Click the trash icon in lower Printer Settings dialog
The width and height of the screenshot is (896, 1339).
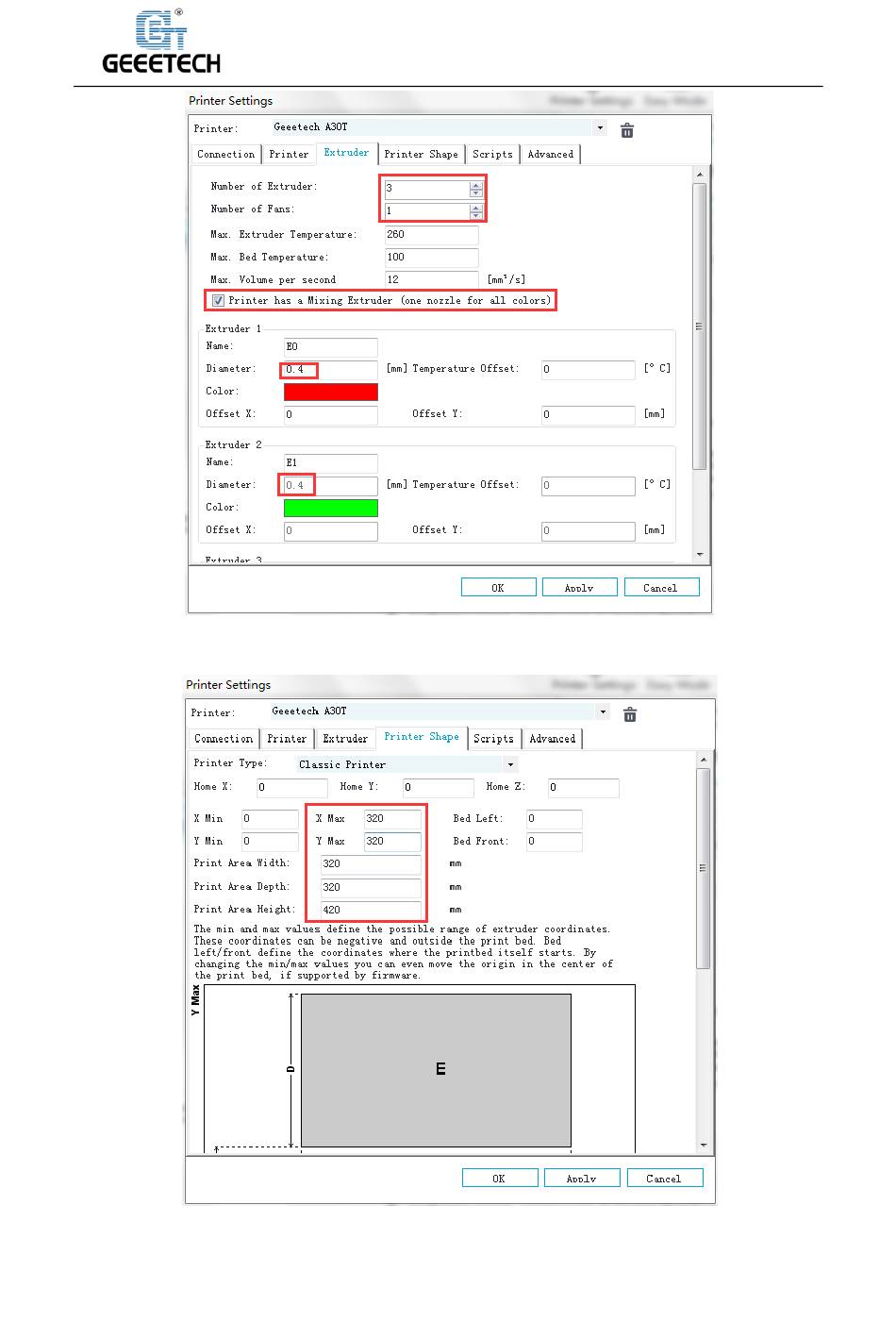(630, 714)
